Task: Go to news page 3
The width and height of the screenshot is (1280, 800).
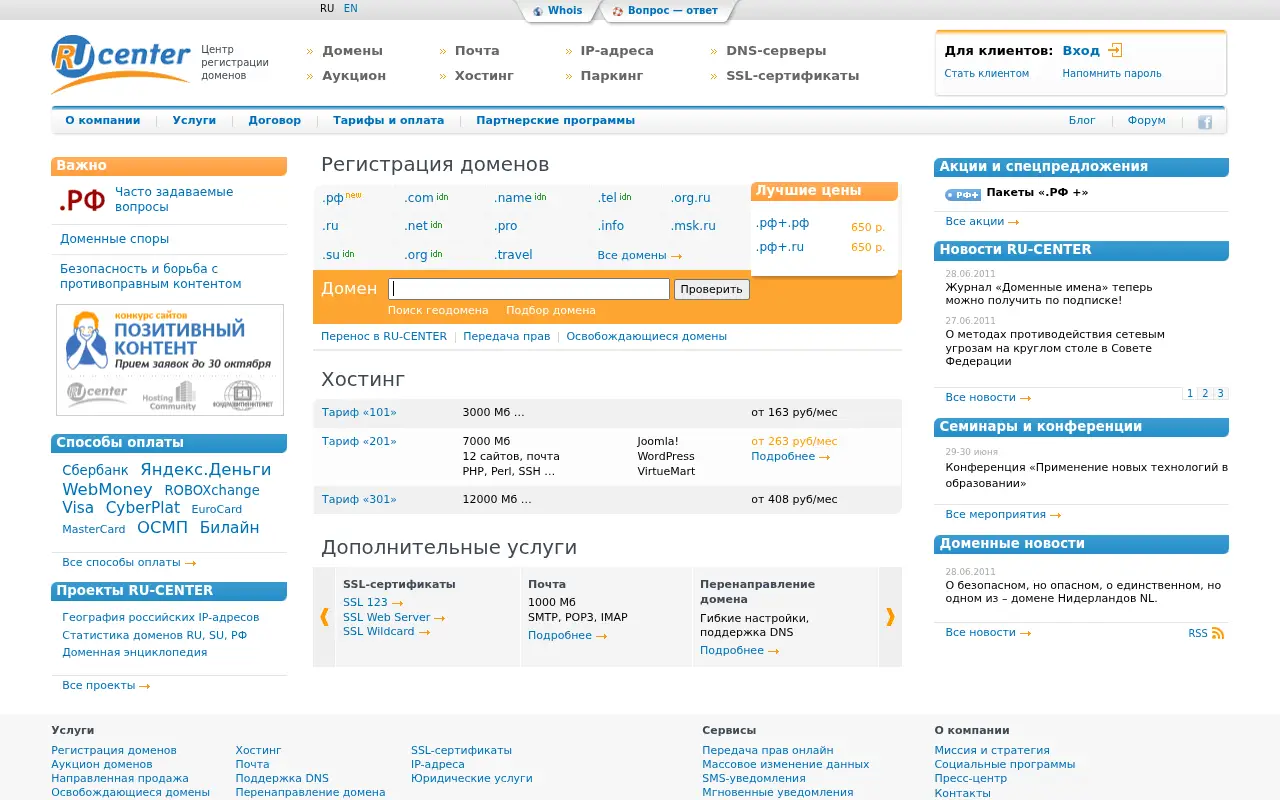Action: point(1221,394)
